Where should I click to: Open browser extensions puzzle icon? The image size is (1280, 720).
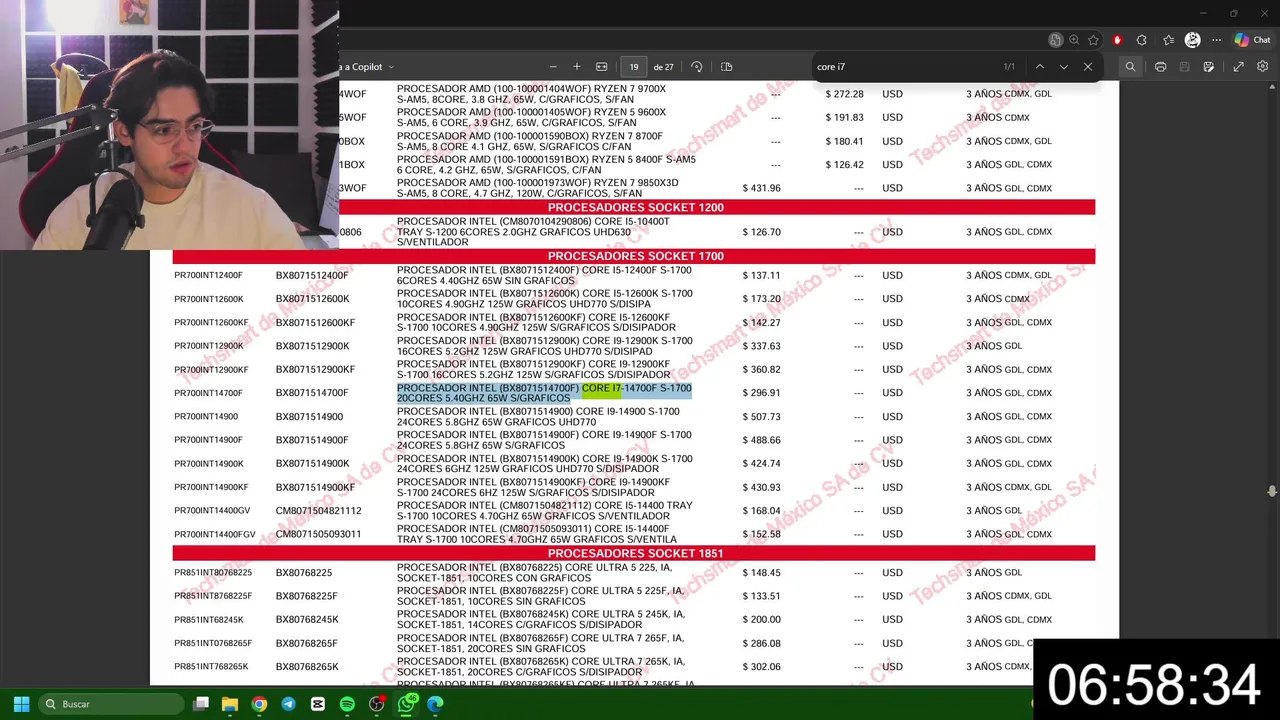tap(1142, 40)
